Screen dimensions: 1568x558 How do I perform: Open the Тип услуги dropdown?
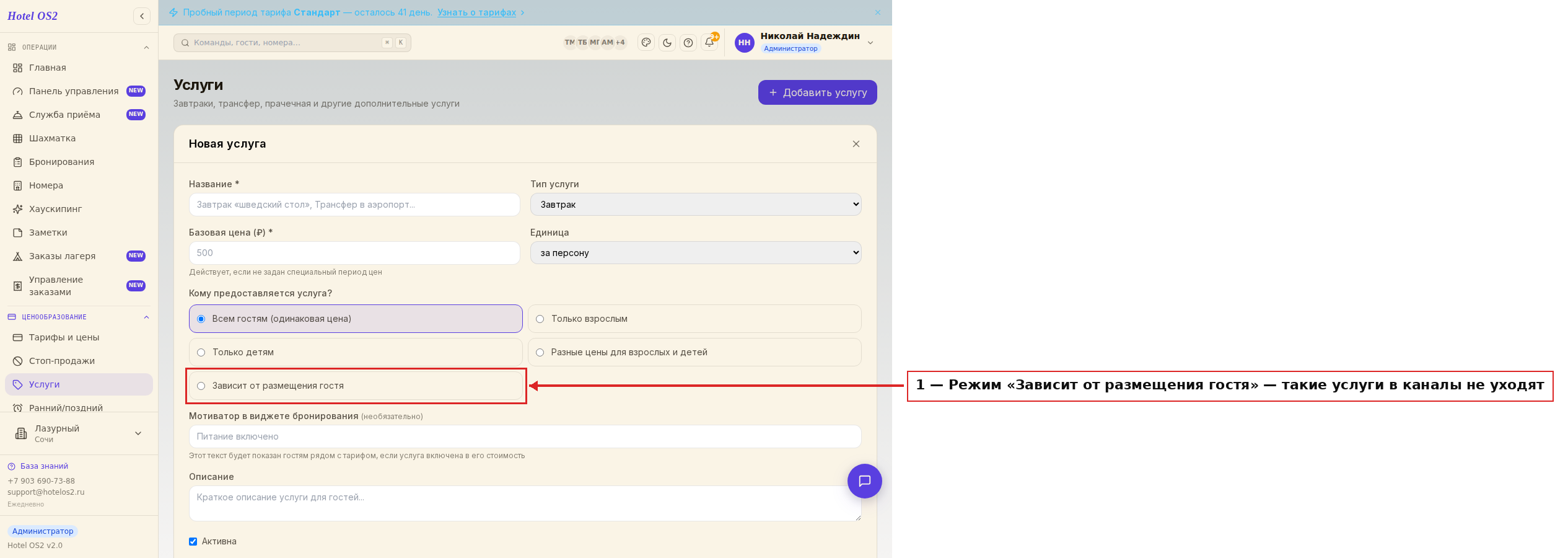click(x=696, y=205)
